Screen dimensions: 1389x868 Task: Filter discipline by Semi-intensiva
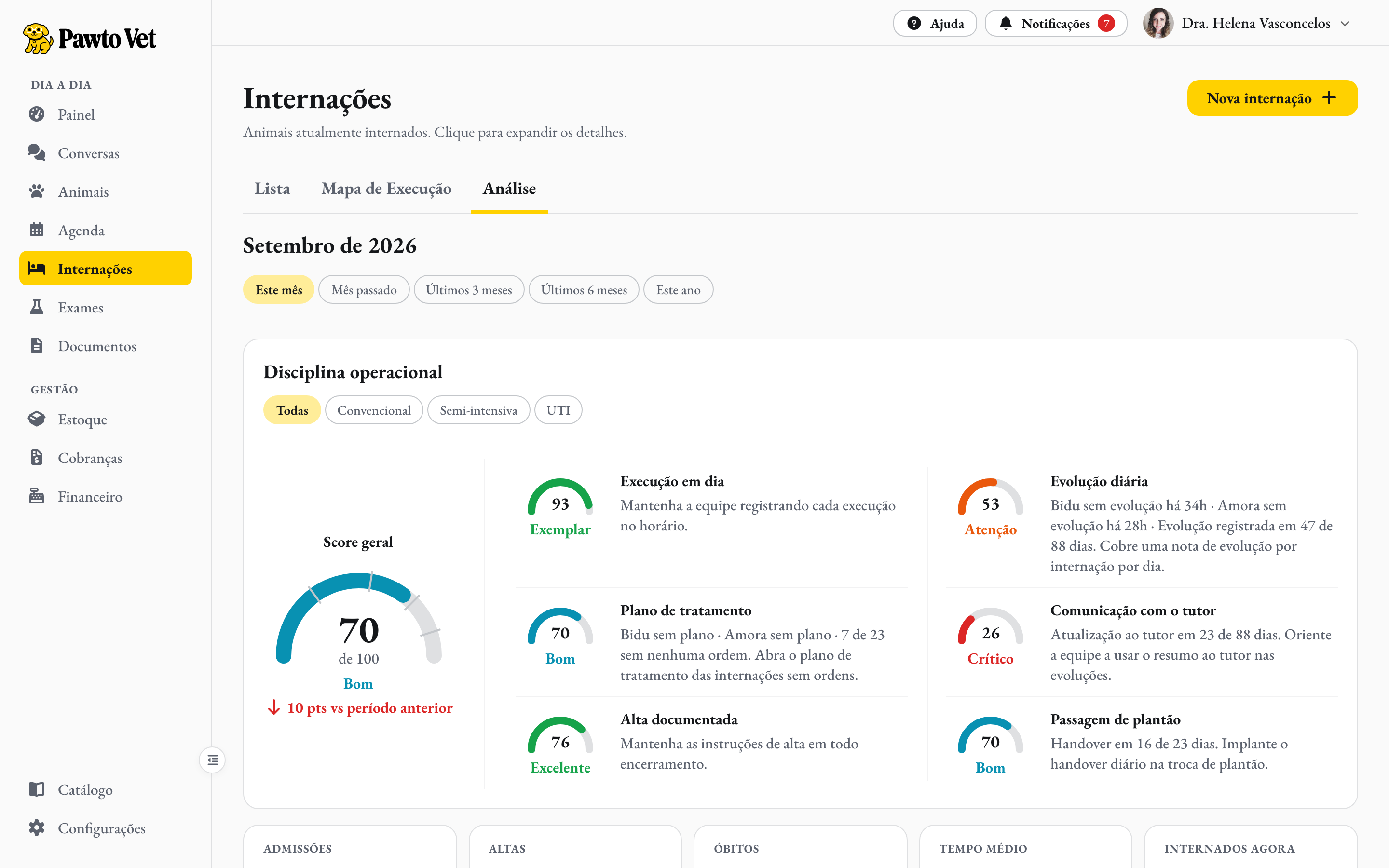479,410
